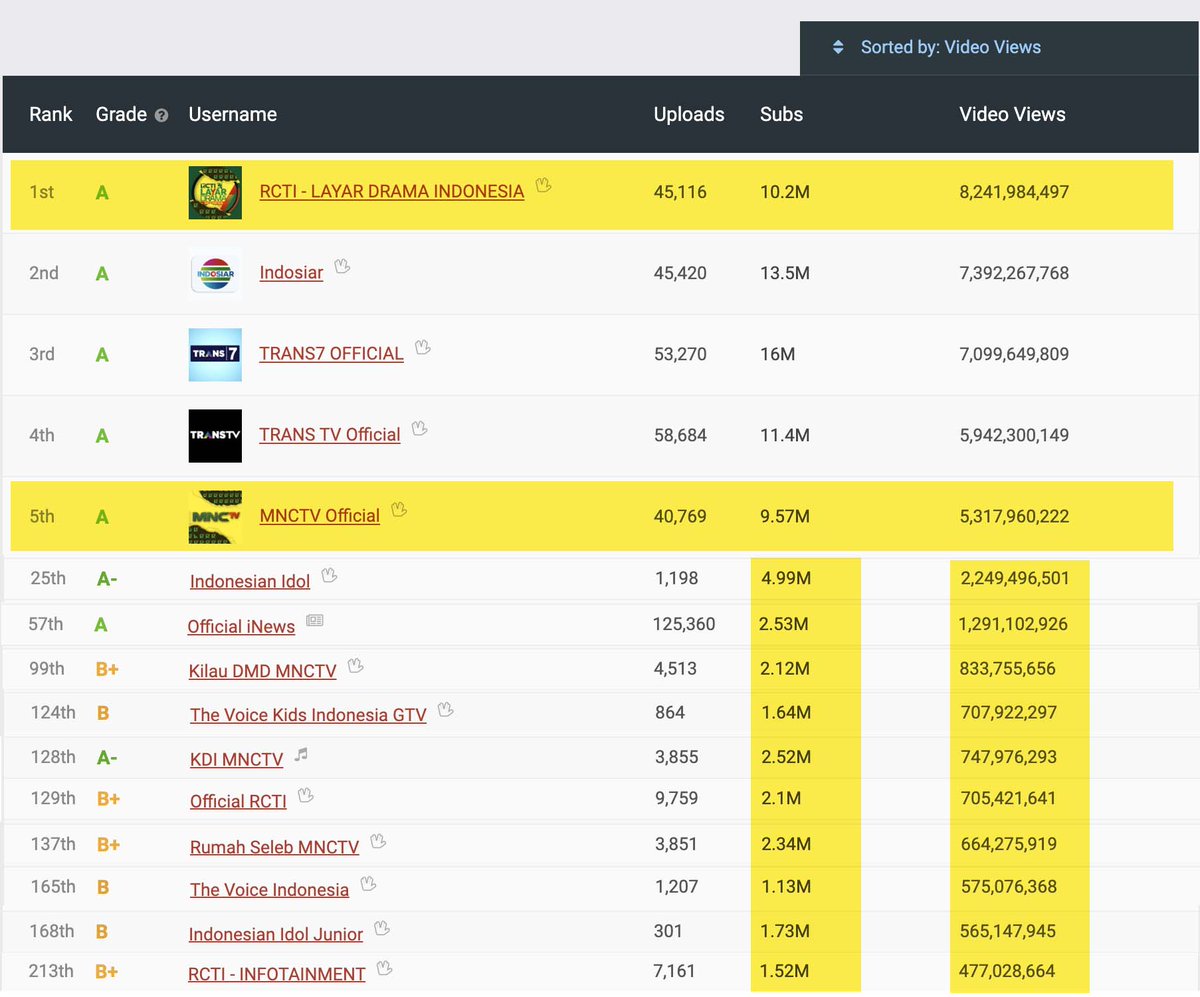Click music note icon beside KDI MNCTV

click(301, 755)
